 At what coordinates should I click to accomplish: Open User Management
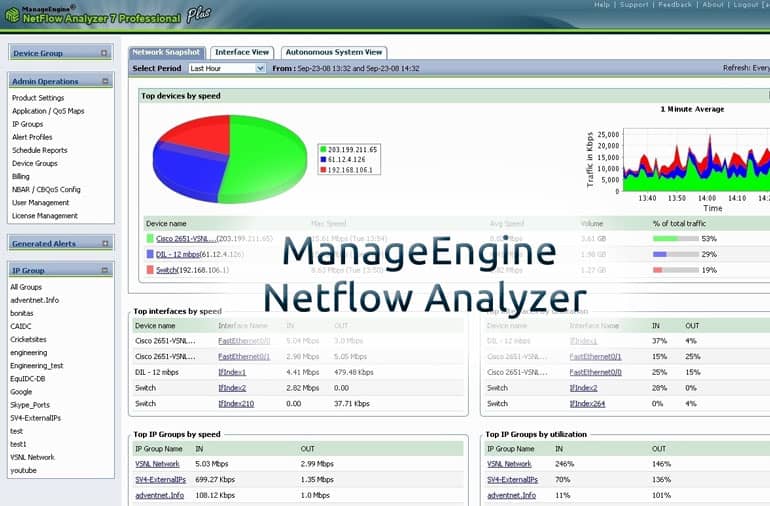coord(40,202)
